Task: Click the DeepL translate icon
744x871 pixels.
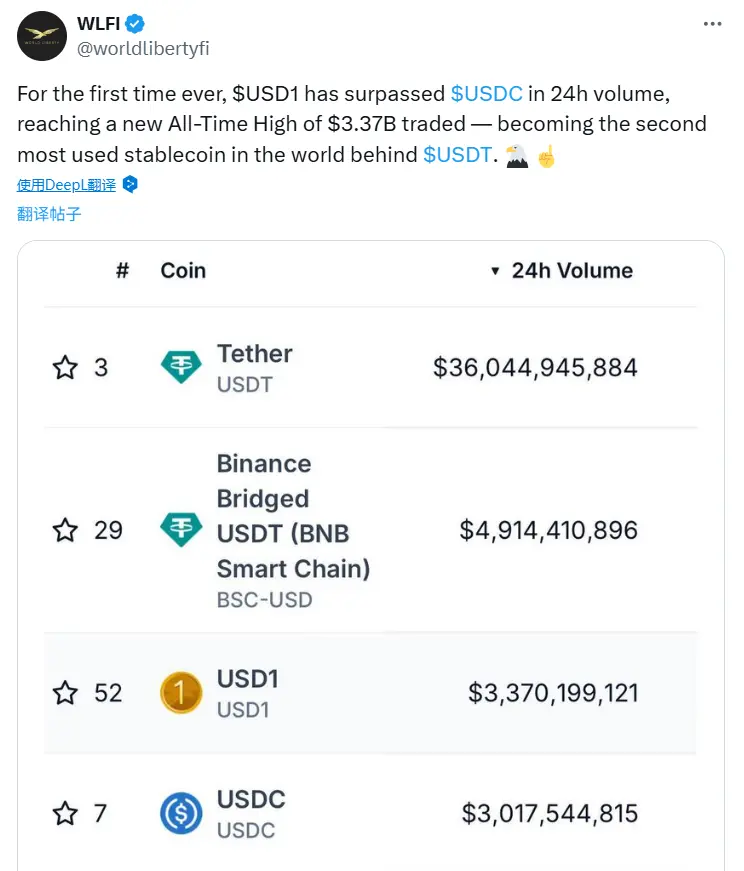Action: [130, 185]
